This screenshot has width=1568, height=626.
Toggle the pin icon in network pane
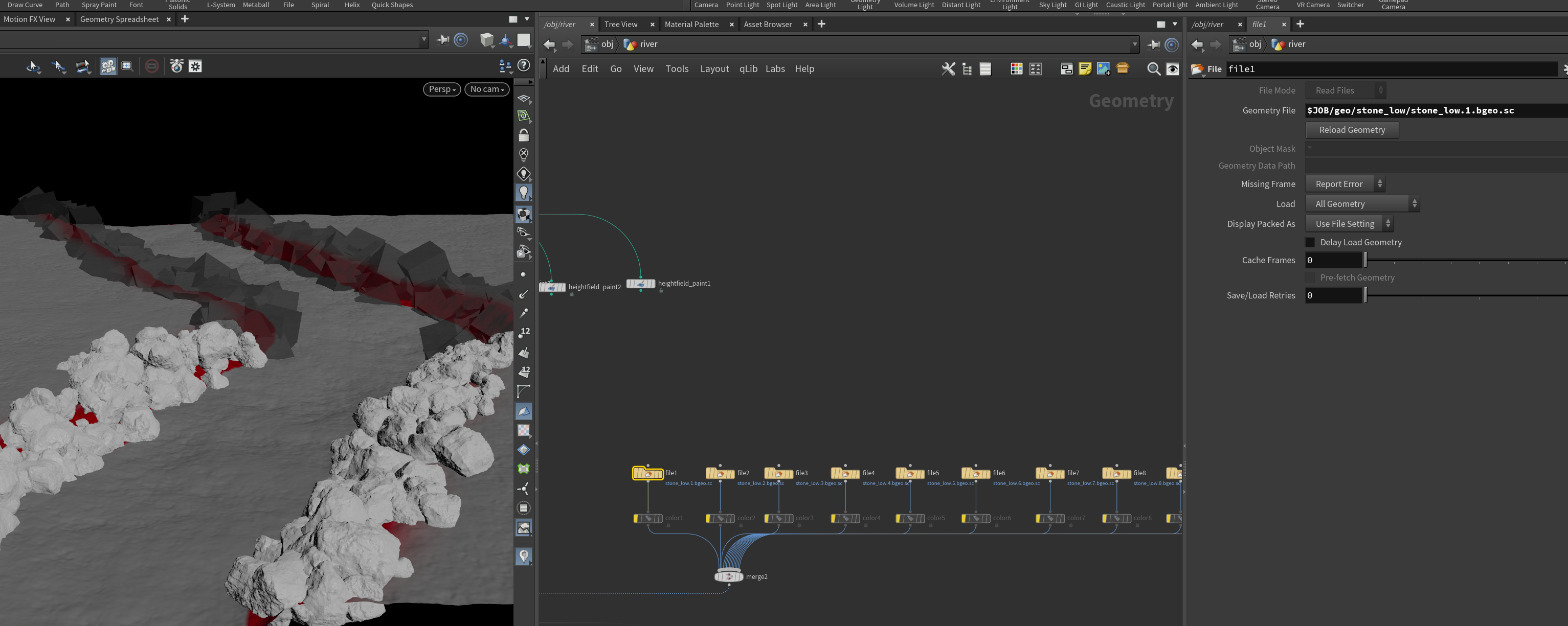click(x=1153, y=44)
